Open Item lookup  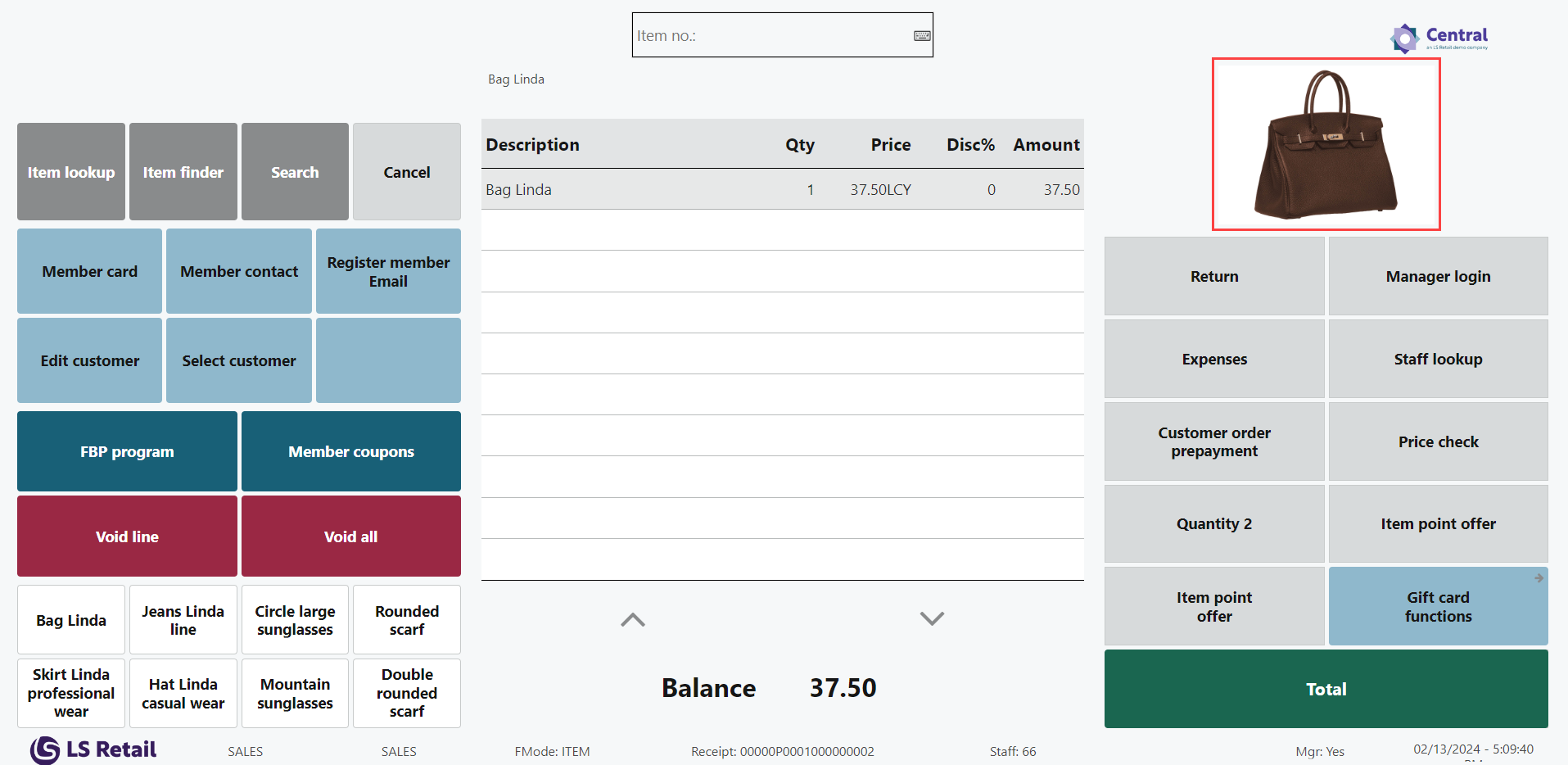pos(71,172)
